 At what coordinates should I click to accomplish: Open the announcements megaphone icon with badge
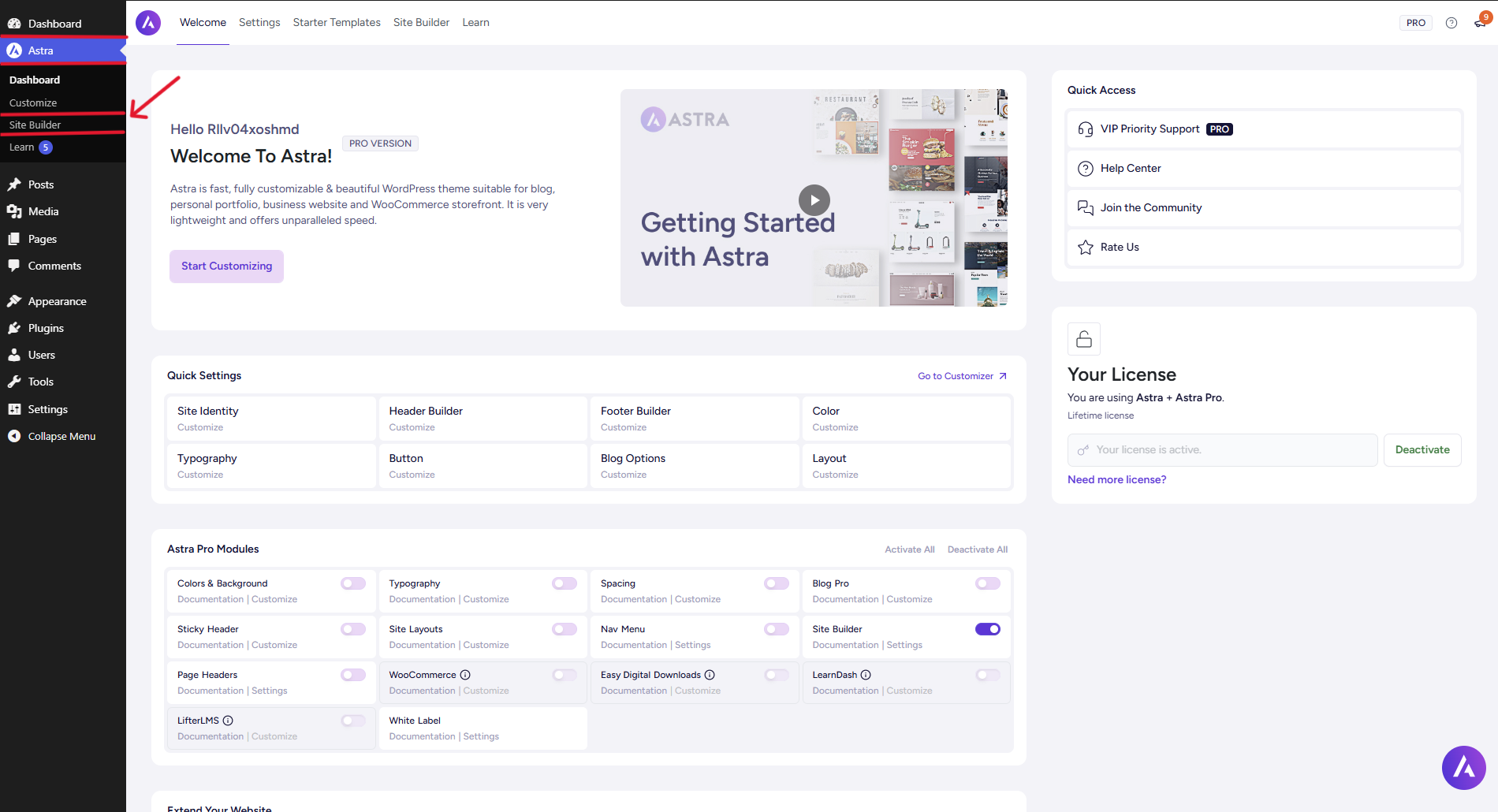[1480, 23]
